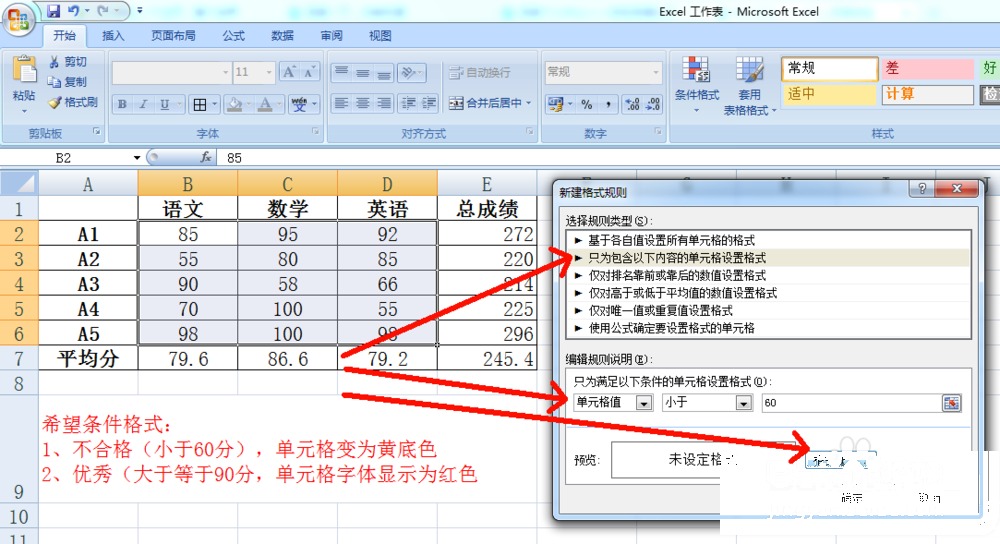Increase decimal places
Viewport: 1000px width, 544px height.
[x=632, y=104]
